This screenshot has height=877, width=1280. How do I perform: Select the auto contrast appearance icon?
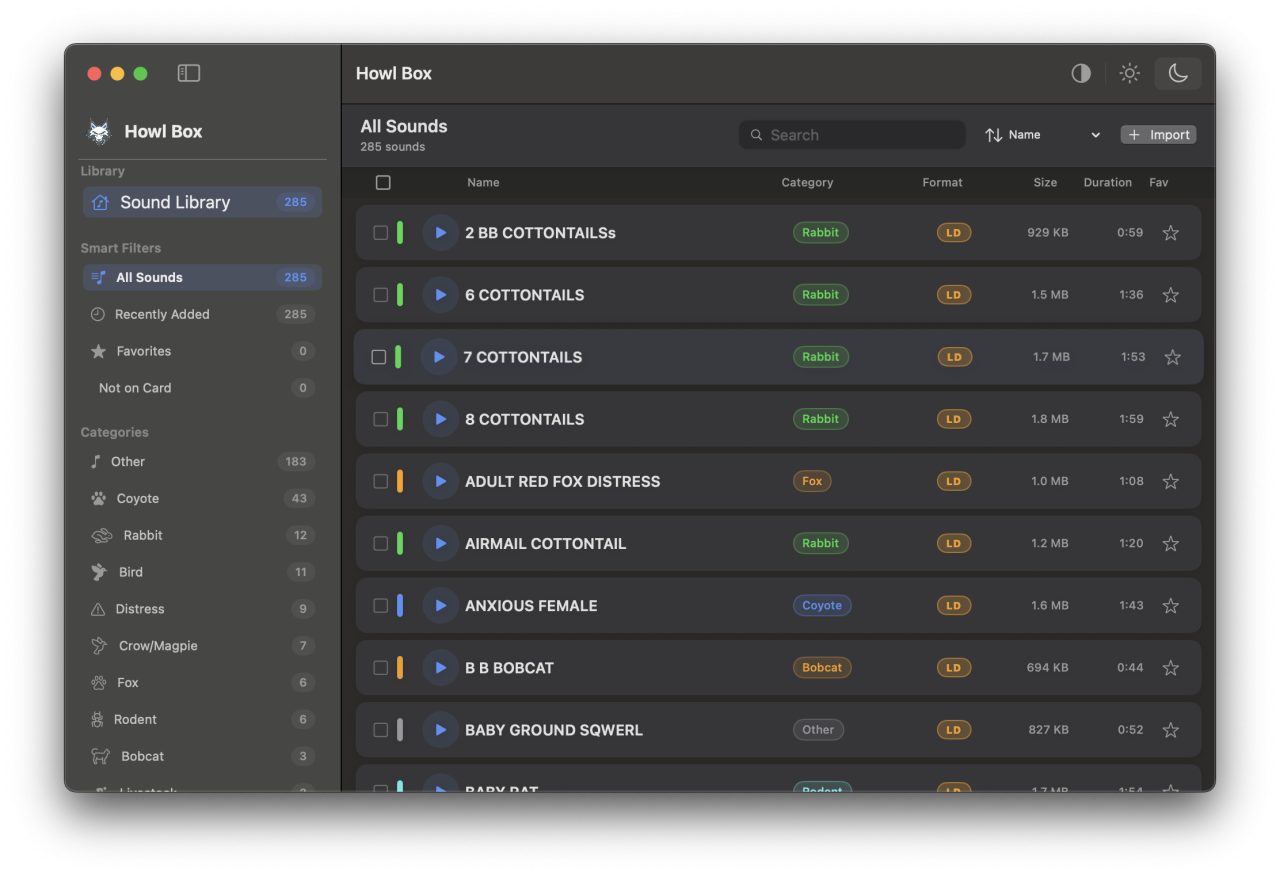[x=1081, y=73]
